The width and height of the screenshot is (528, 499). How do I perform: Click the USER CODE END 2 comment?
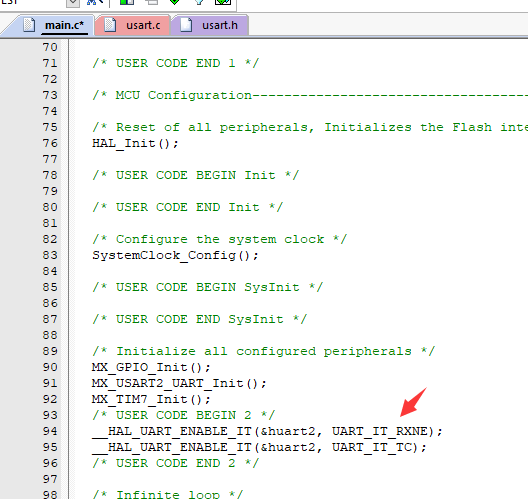click(x=175, y=463)
